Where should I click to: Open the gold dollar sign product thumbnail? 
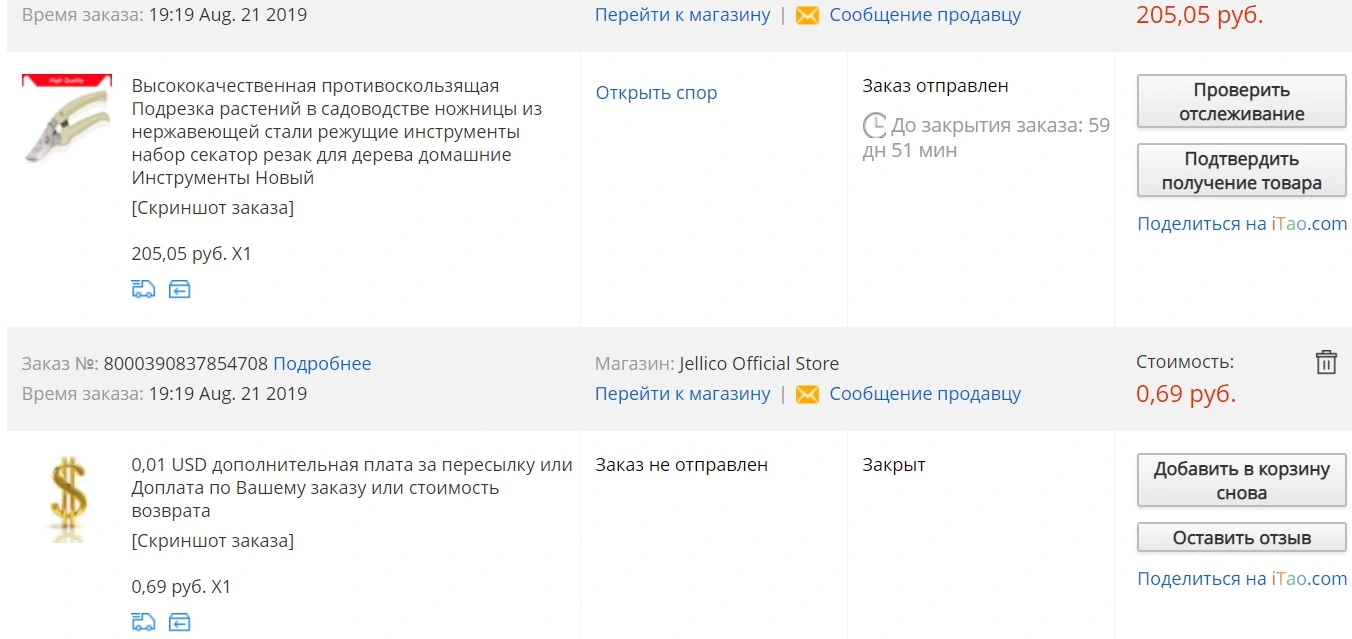[67, 498]
